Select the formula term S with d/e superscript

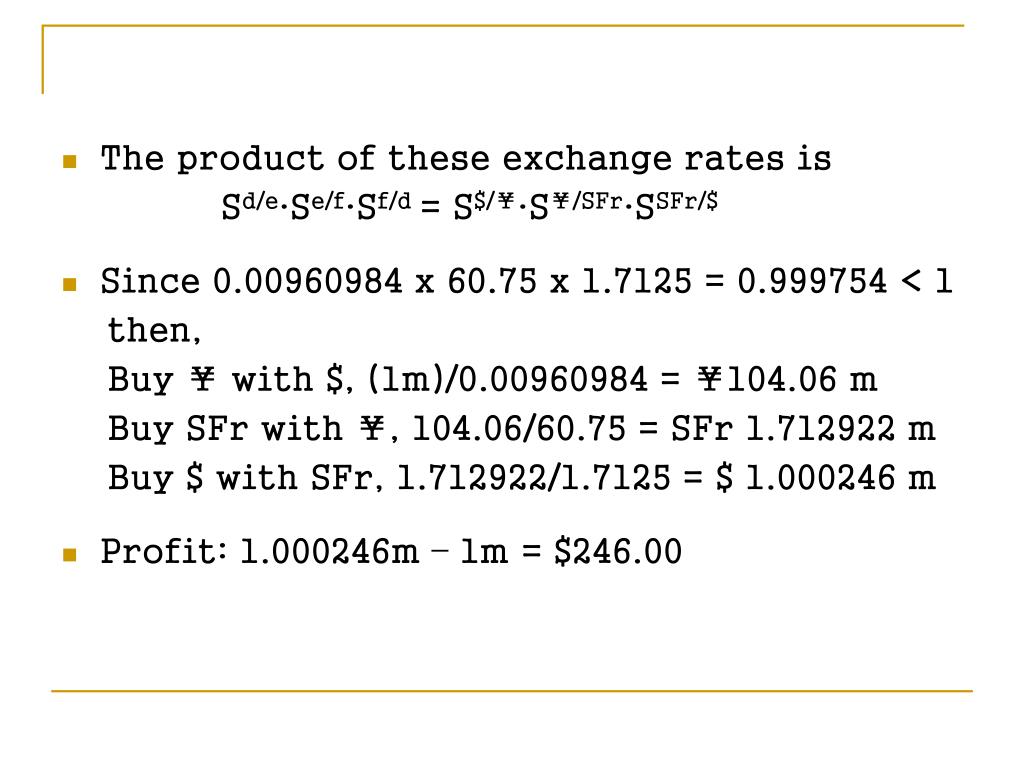point(251,205)
